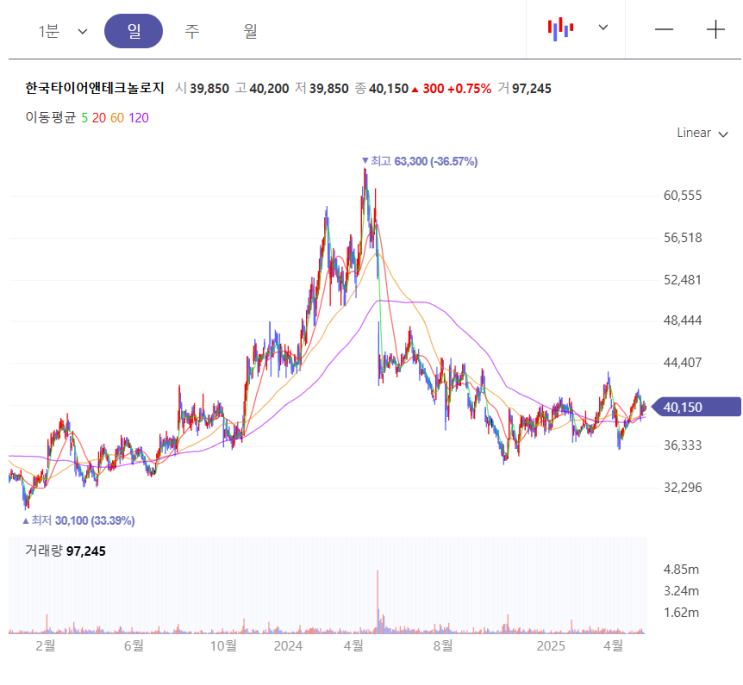Toggle the 60-day moving average line
743x685 pixels.
[x=117, y=118]
